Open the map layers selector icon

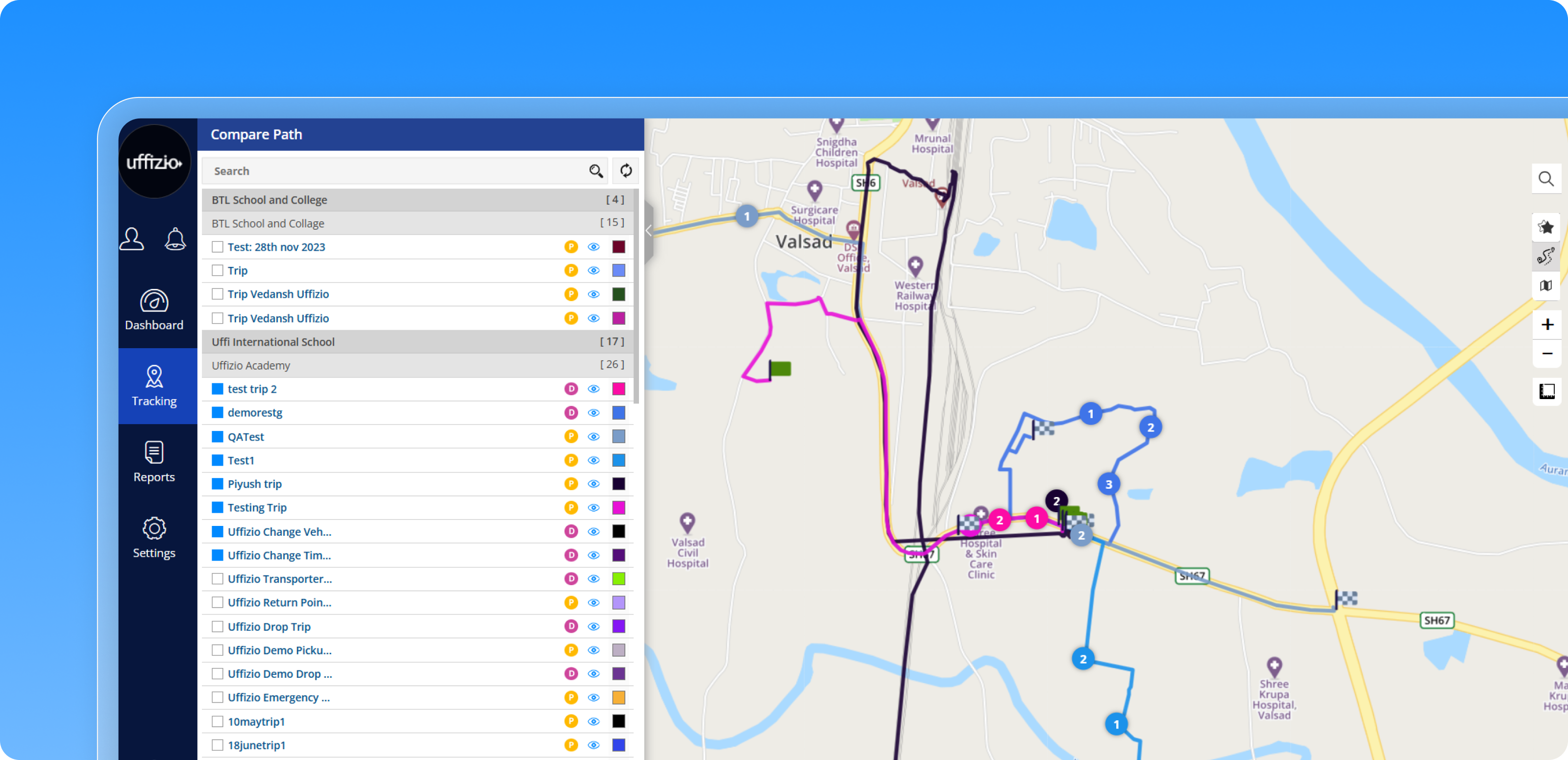1547,286
